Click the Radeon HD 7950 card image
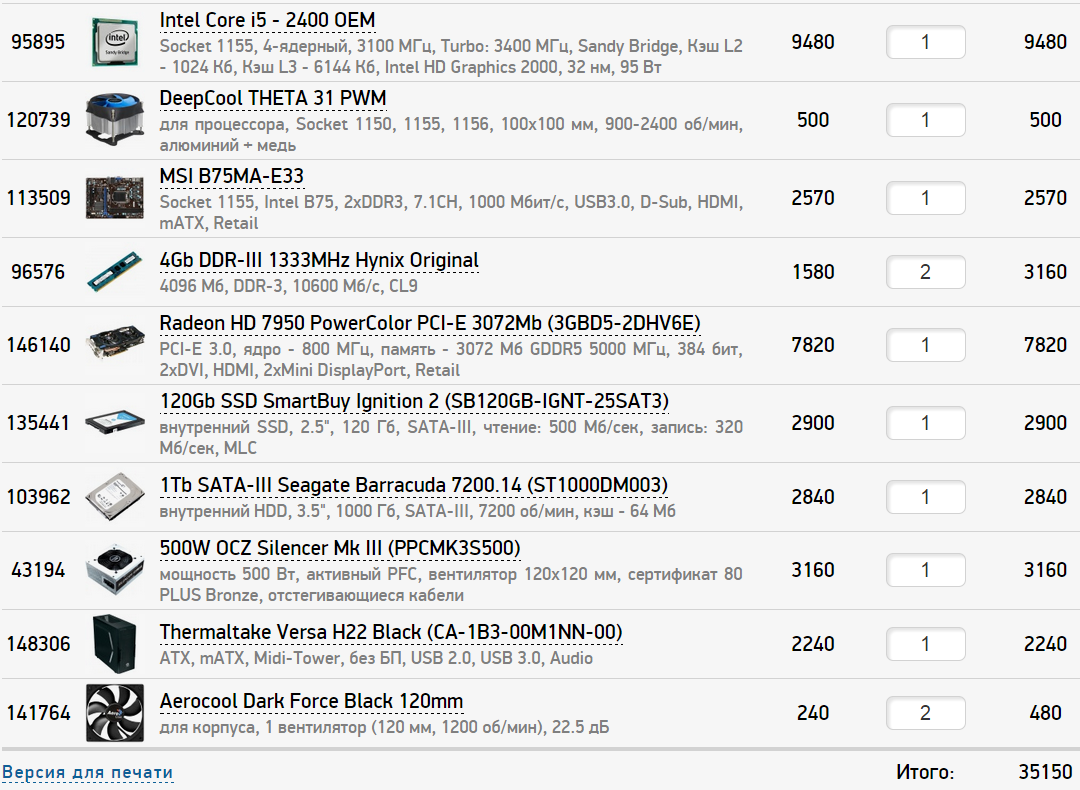 (x=114, y=345)
